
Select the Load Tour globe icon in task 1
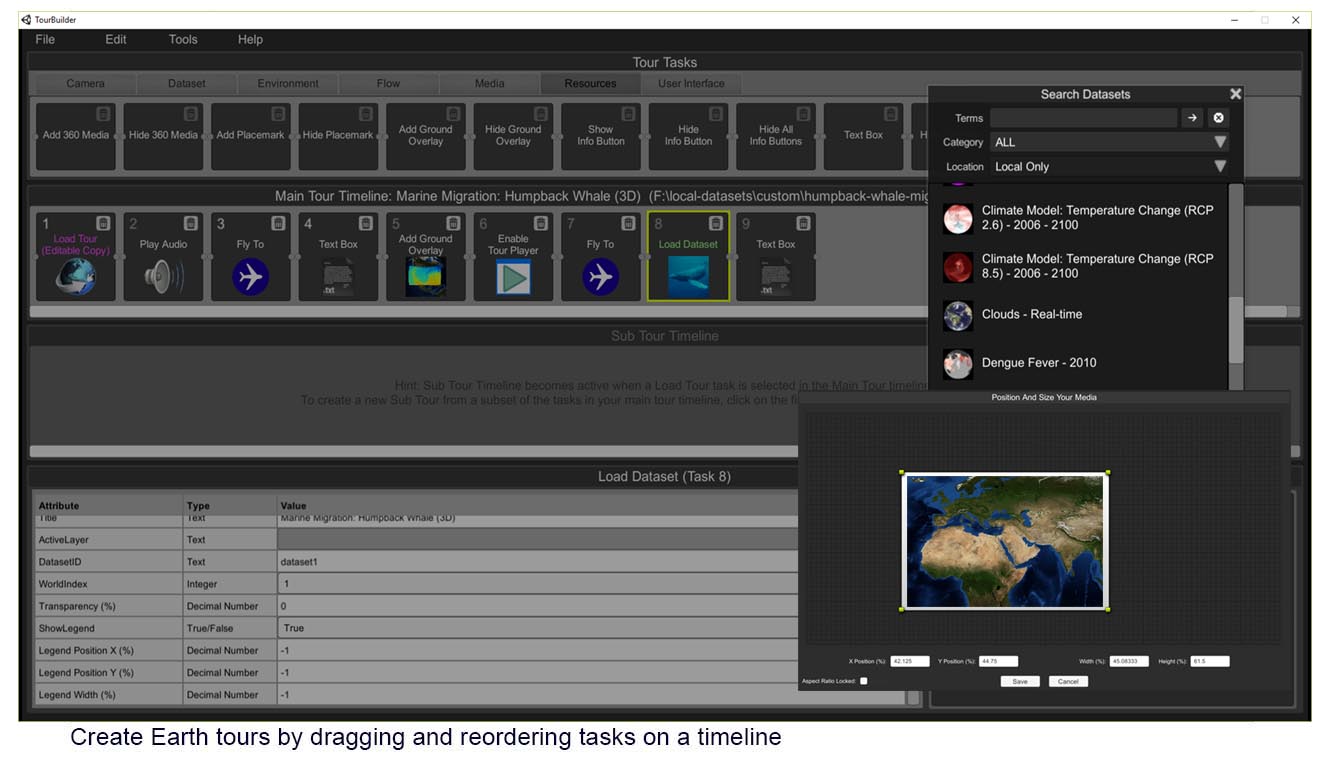pyautogui.click(x=76, y=276)
